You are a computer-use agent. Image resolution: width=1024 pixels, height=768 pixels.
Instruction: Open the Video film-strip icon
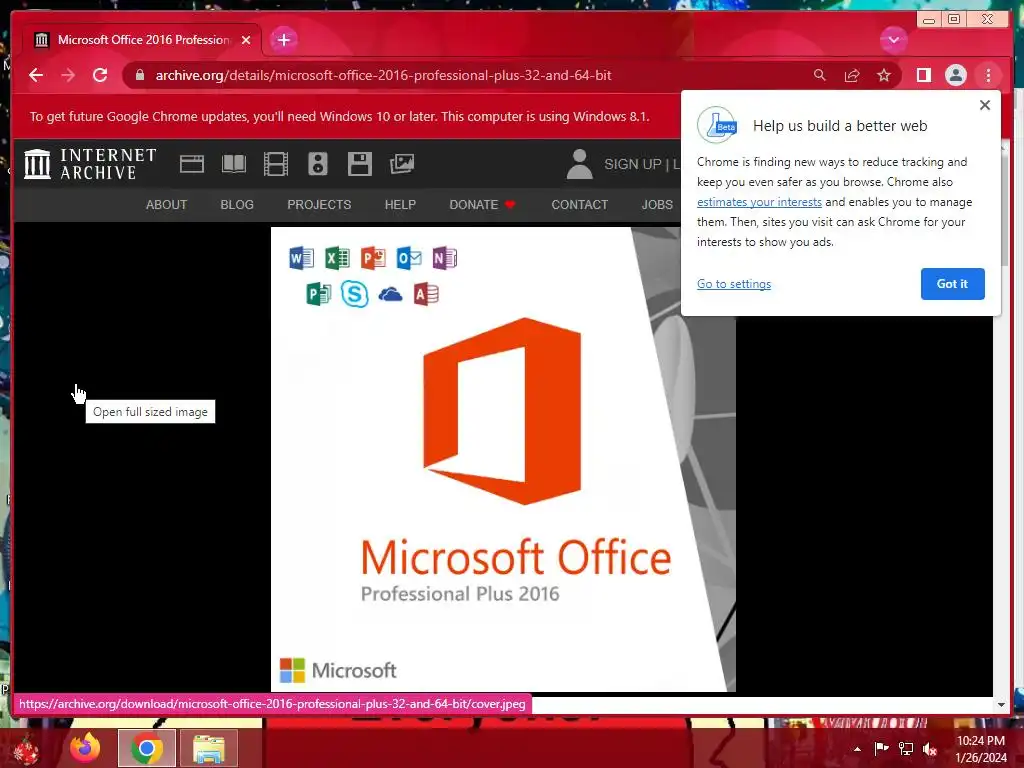(276, 163)
